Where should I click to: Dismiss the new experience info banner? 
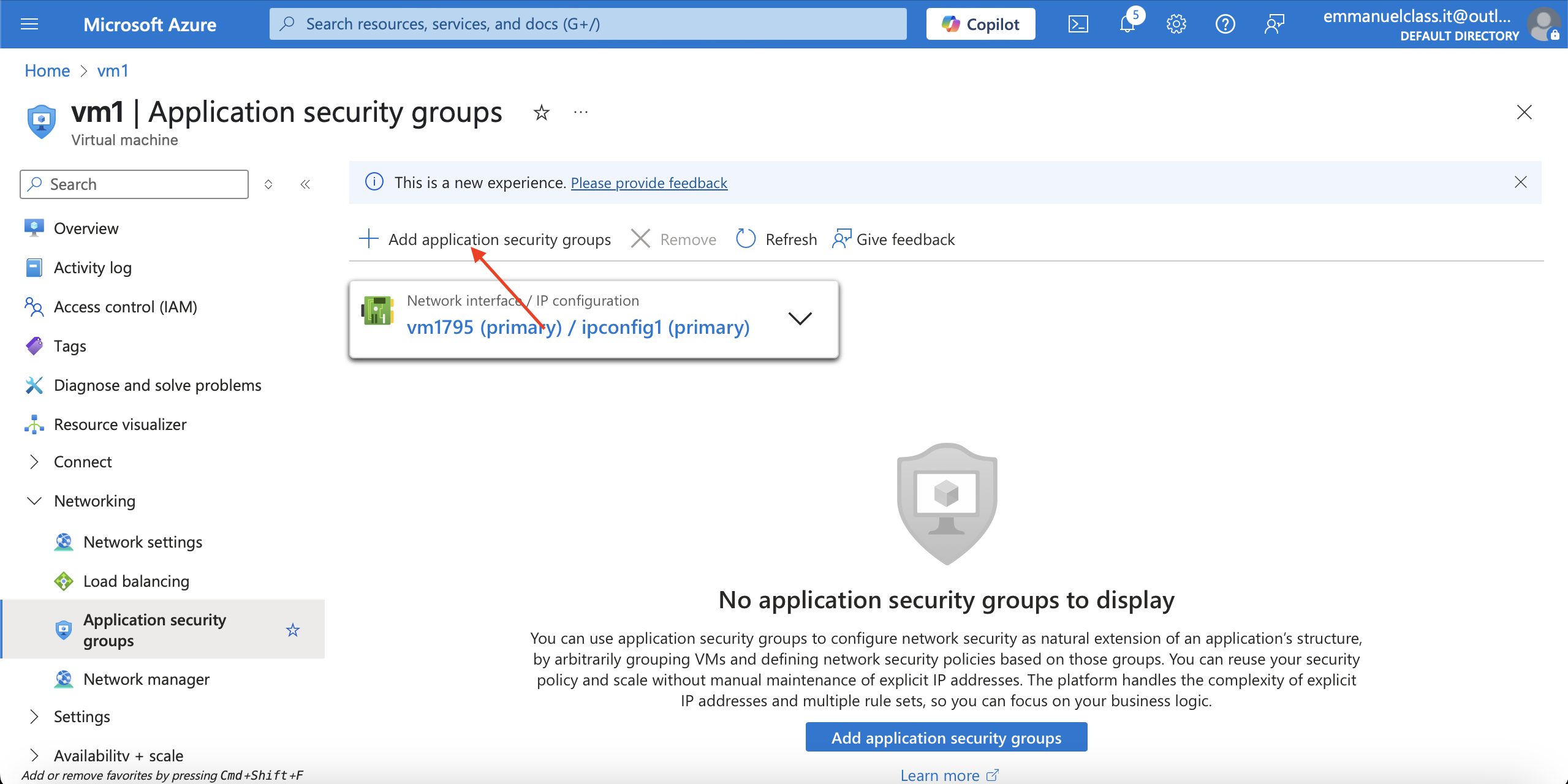pos(1520,182)
